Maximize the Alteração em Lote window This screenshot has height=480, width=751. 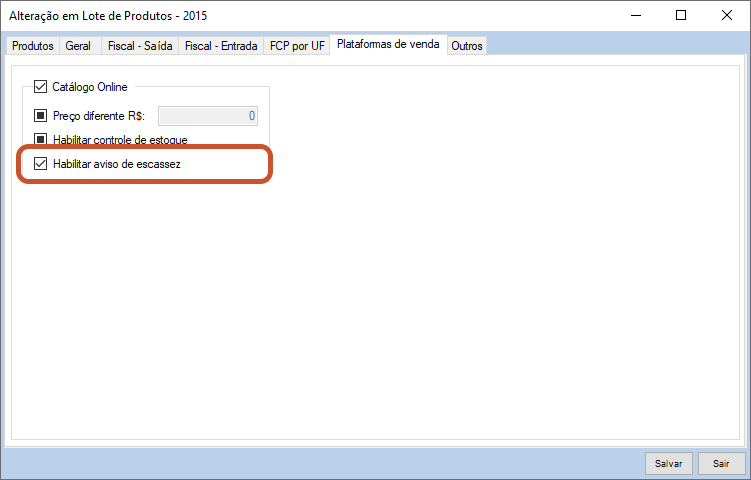[681, 16]
